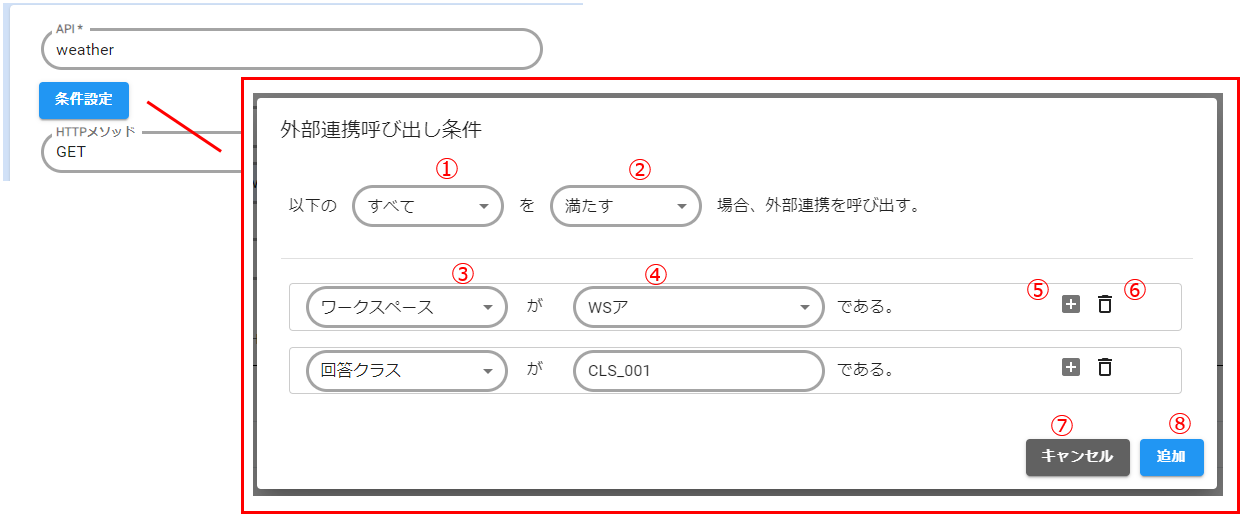
Task: Open the すべて dropdown
Action: click(x=427, y=207)
